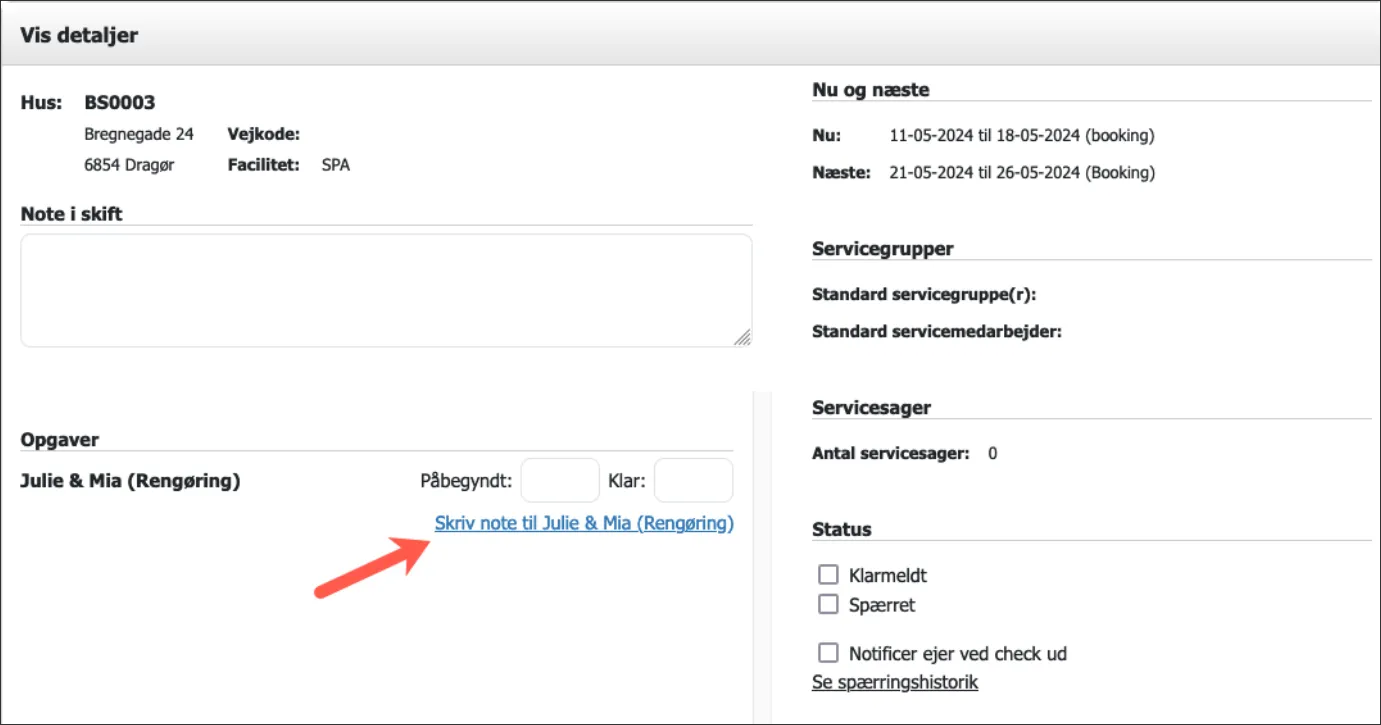Click inside the Påbegyndt input field
Image resolution: width=1381 pixels, height=725 pixels.
560,480
